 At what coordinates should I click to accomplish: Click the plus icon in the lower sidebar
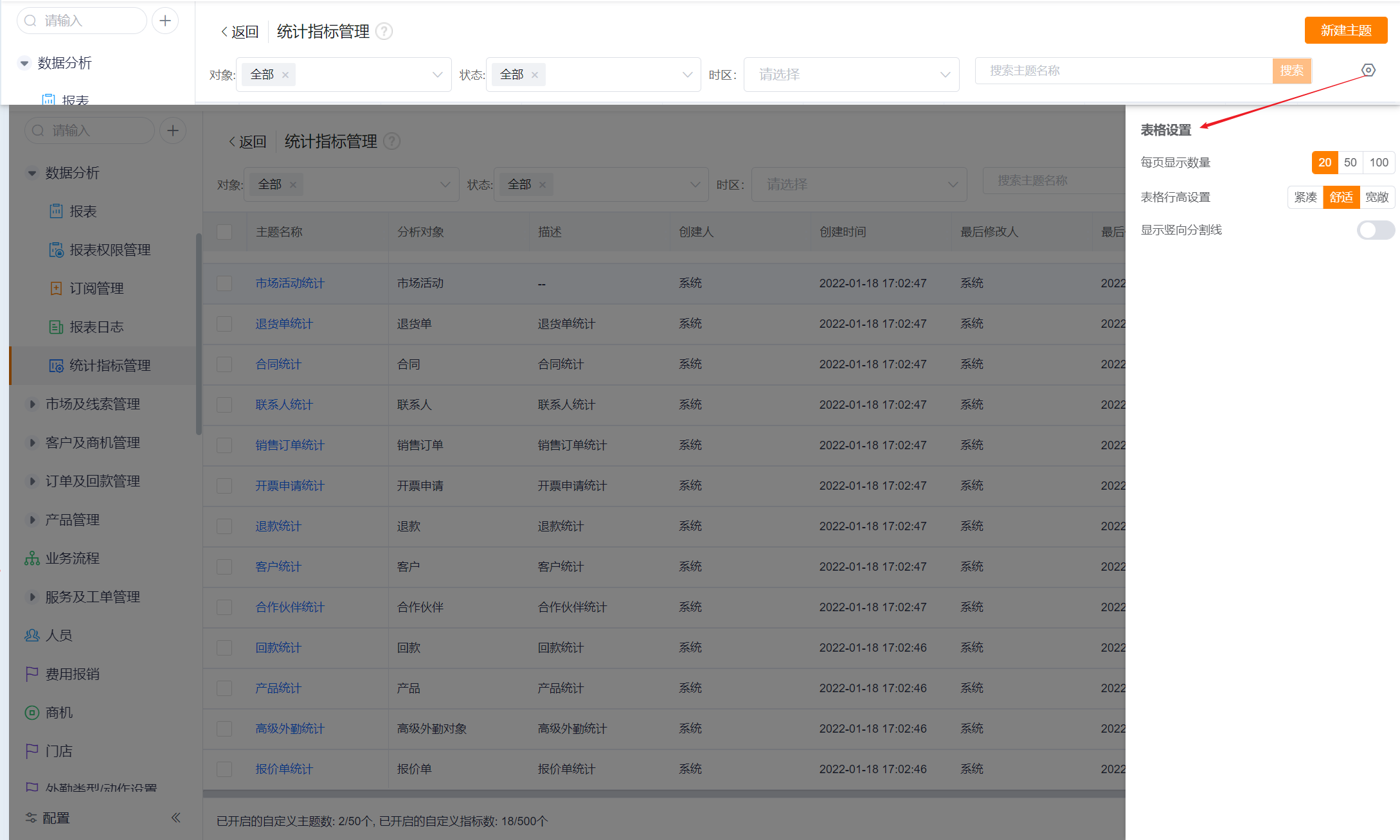173,130
